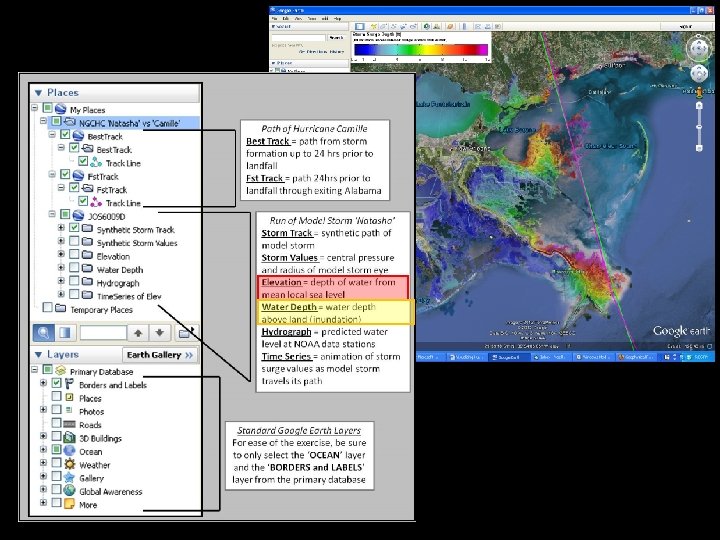Open Add menu in Google Earth window
Image resolution: width=720 pixels, height=540 pixels.
(x=325, y=19)
